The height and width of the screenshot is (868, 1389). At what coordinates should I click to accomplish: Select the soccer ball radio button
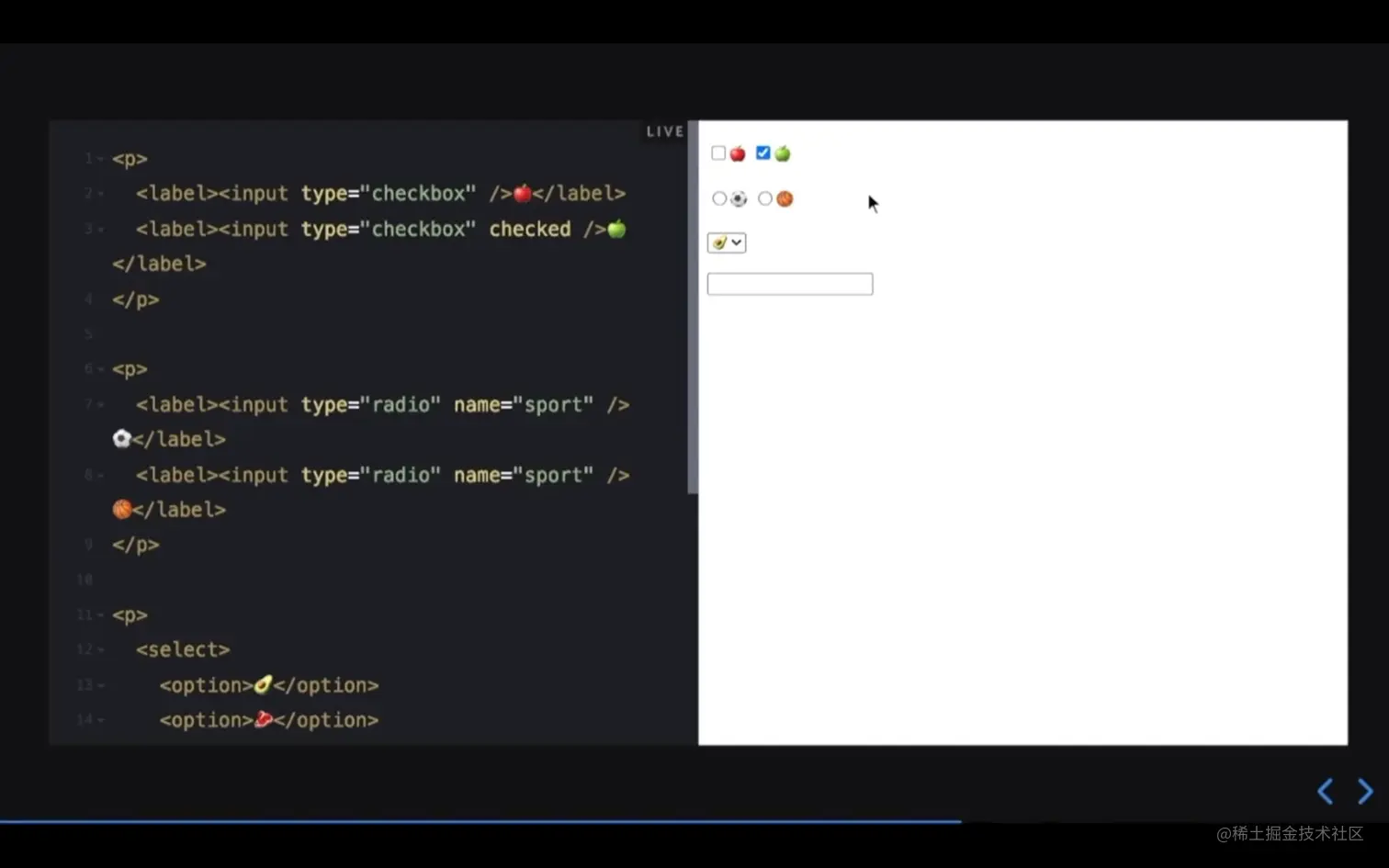[x=719, y=198]
